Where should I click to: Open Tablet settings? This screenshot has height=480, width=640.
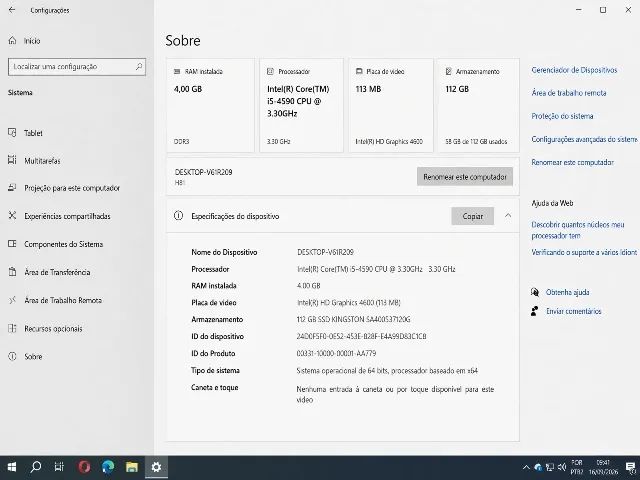(33, 133)
